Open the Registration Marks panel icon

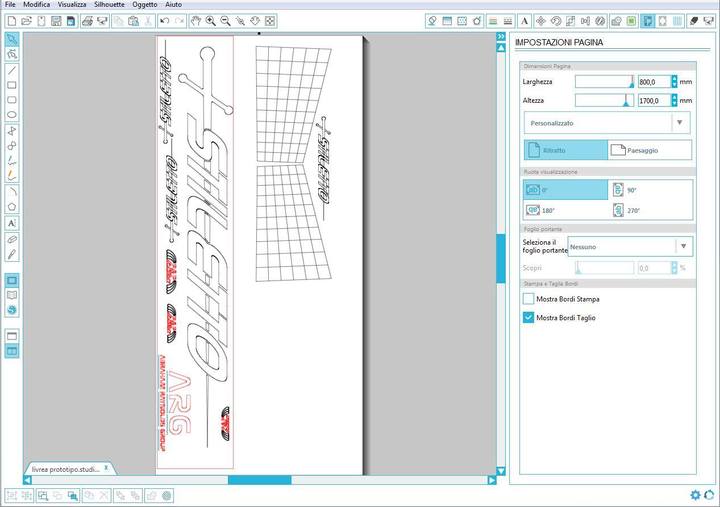coord(663,21)
